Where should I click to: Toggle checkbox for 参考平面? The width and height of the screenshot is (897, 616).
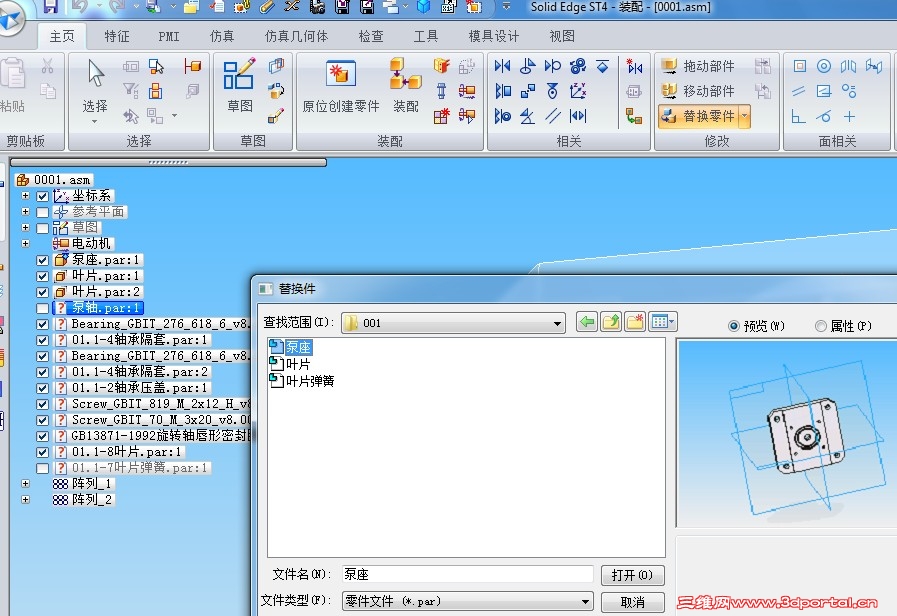[42, 212]
